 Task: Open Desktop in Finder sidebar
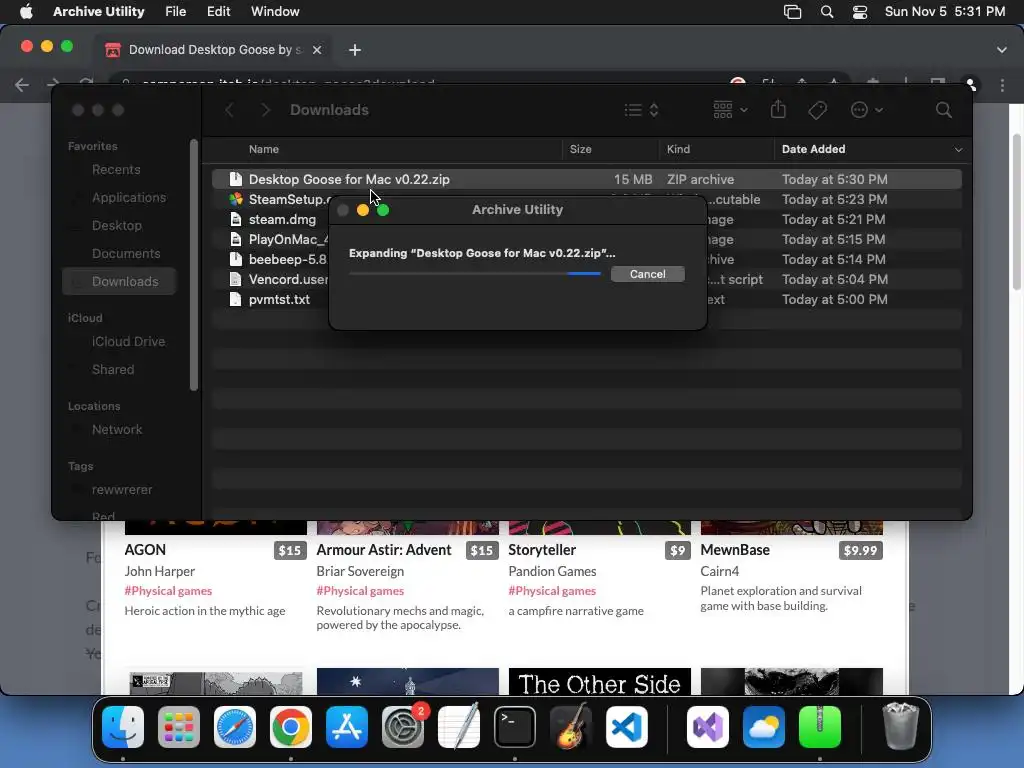tap(116, 225)
